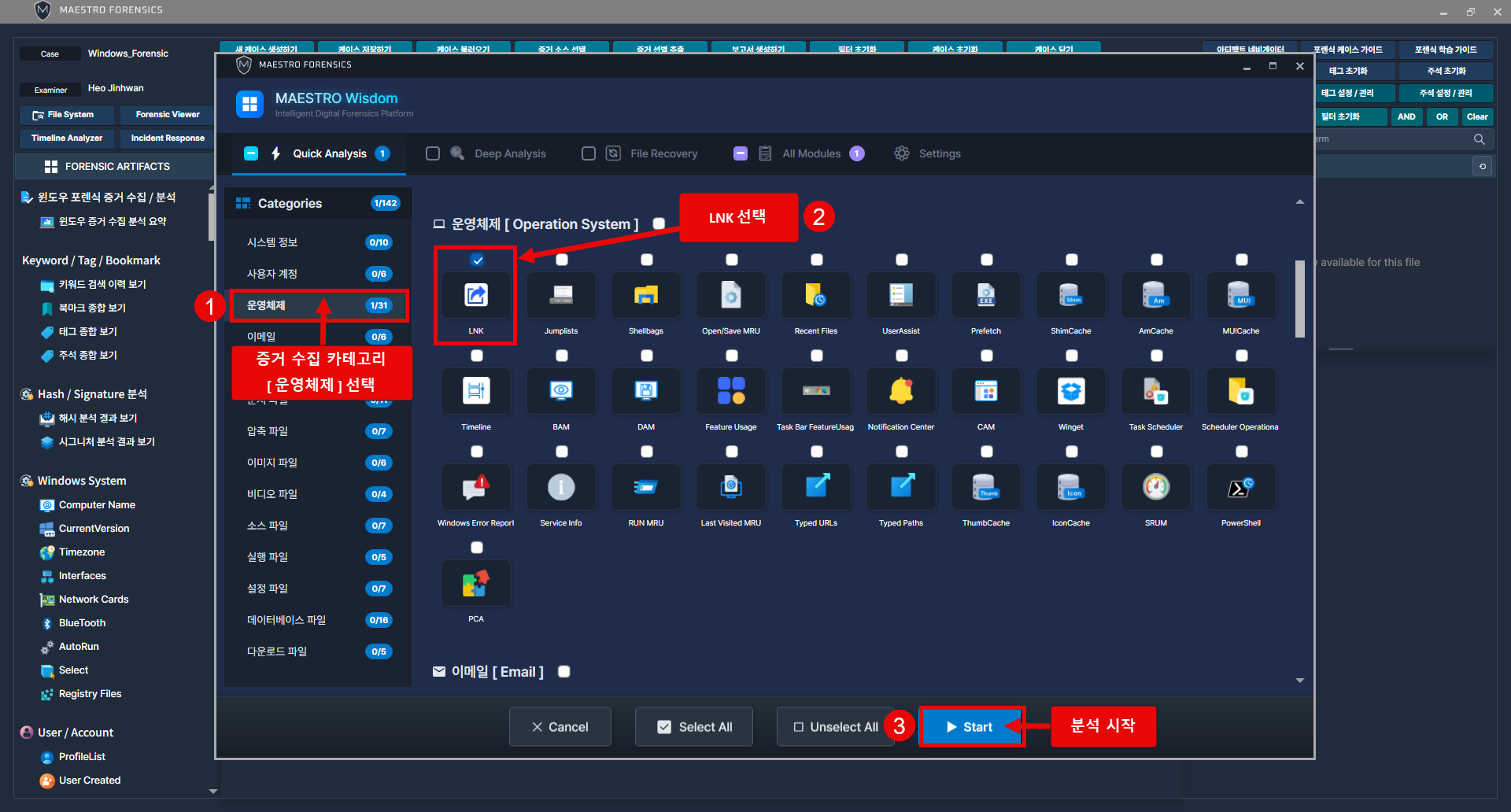Open the Settings tab
Viewport: 1511px width, 812px height.
928,153
